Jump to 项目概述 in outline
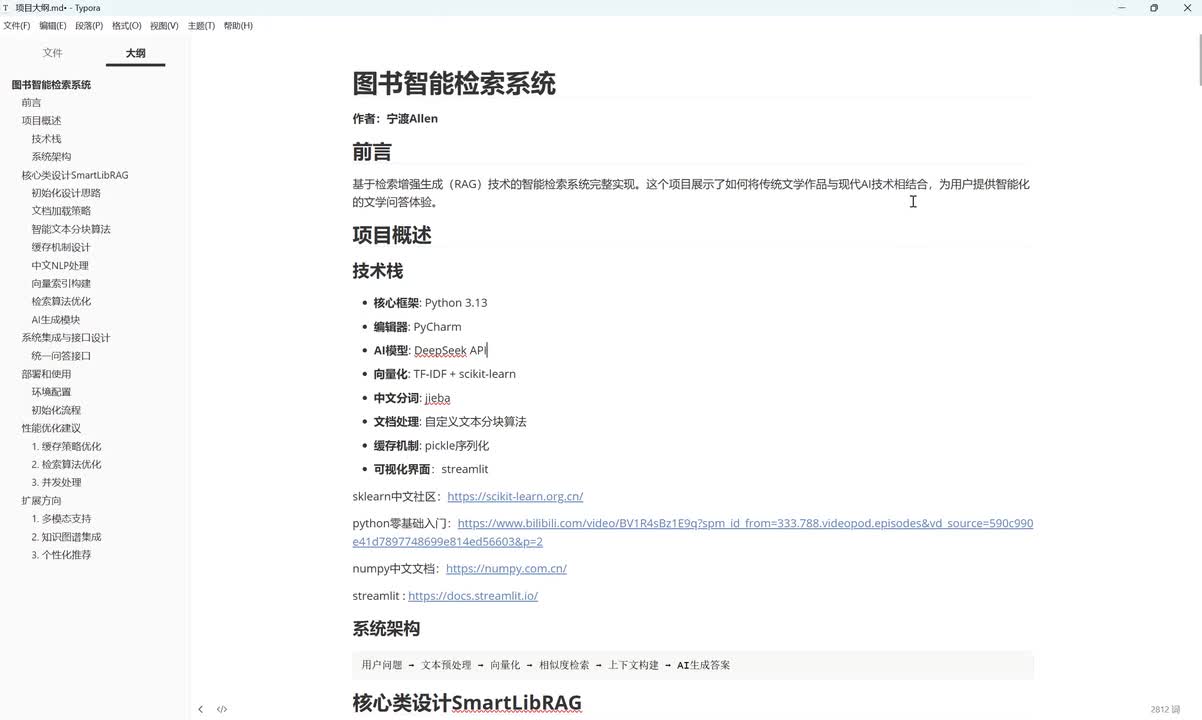 click(42, 121)
